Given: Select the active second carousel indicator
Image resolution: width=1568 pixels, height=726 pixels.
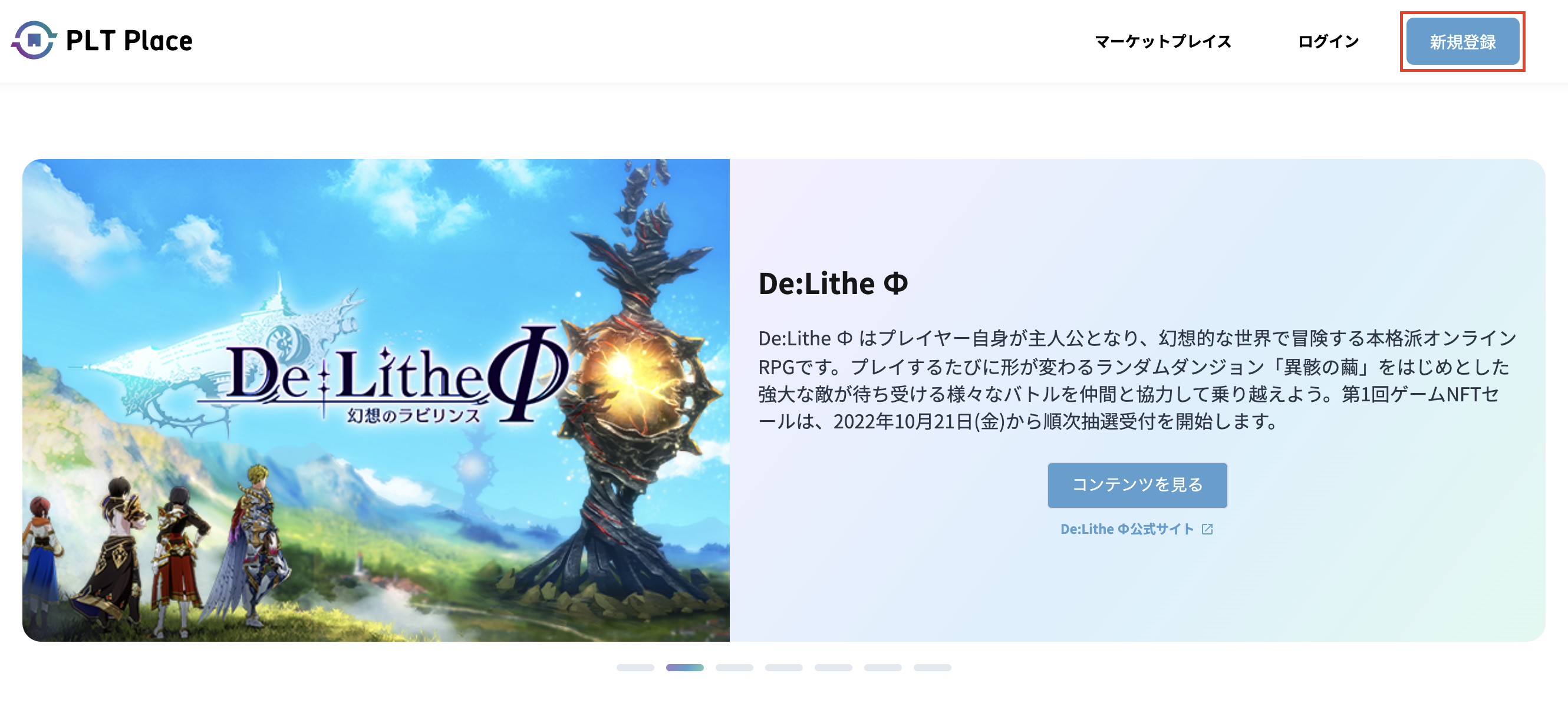Looking at the screenshot, I should pyautogui.click(x=684, y=668).
